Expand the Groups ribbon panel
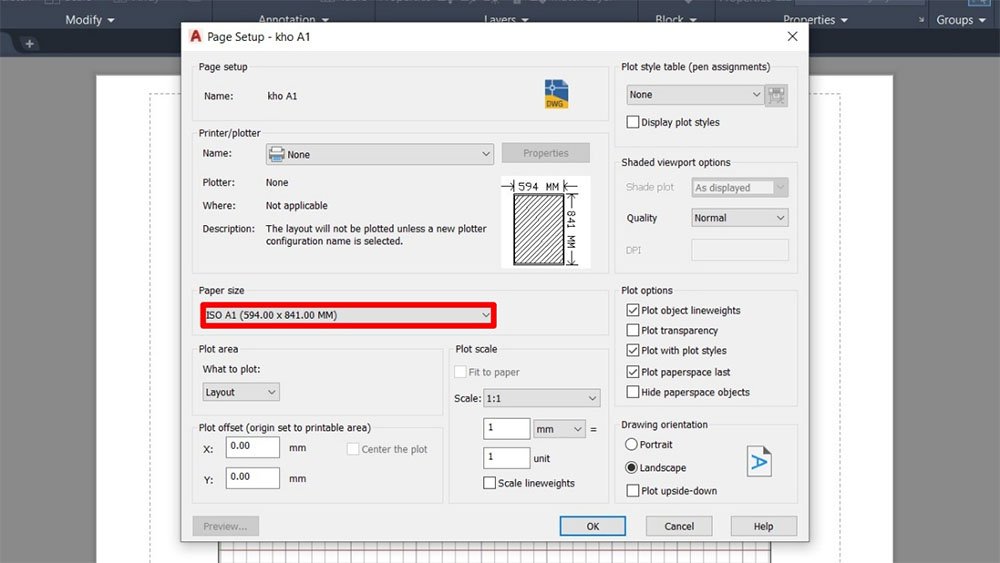This screenshot has width=1000, height=563. (x=963, y=20)
